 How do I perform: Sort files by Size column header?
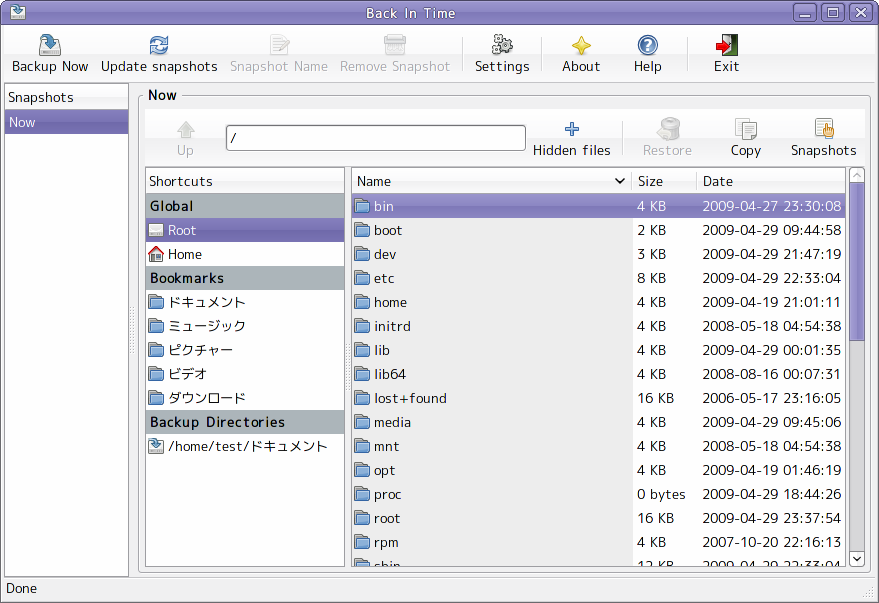click(x=664, y=181)
